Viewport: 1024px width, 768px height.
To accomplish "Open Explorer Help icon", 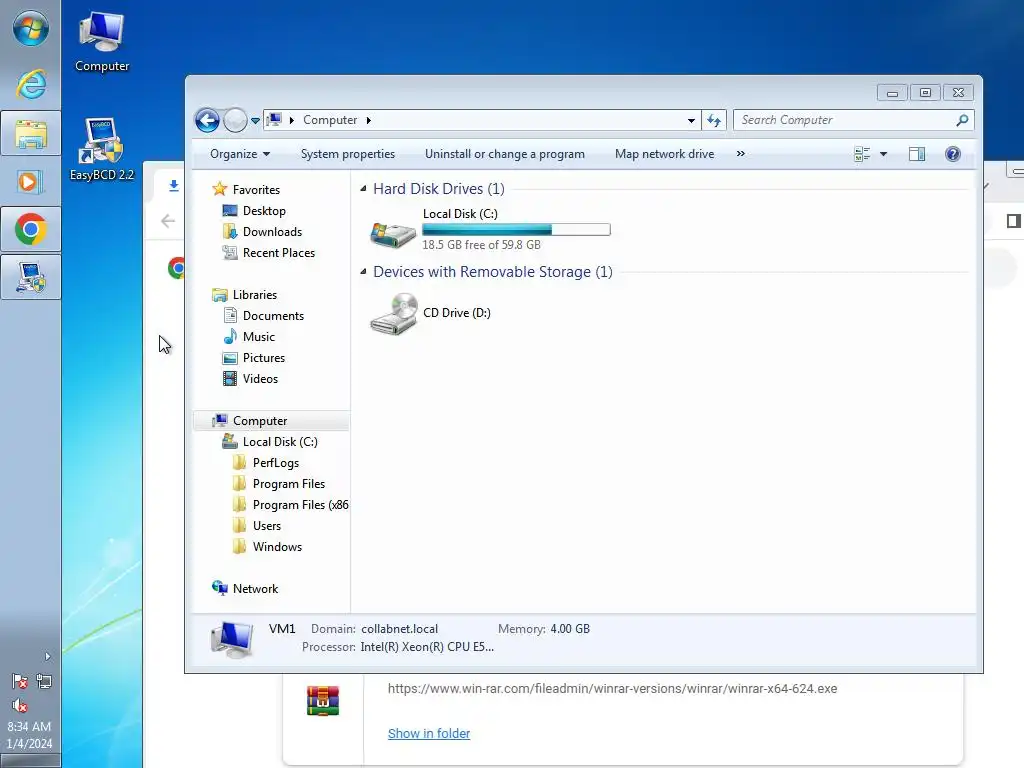I will [952, 154].
